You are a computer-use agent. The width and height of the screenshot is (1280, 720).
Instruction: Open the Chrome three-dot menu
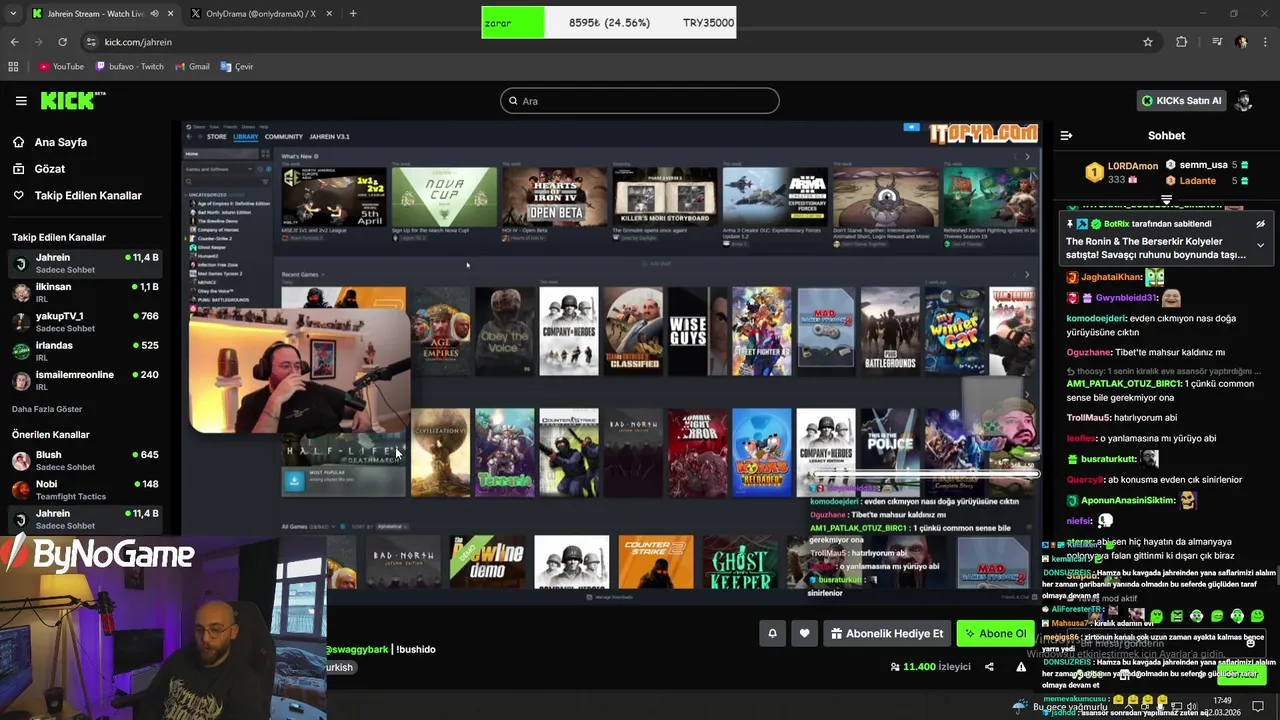click(1265, 42)
